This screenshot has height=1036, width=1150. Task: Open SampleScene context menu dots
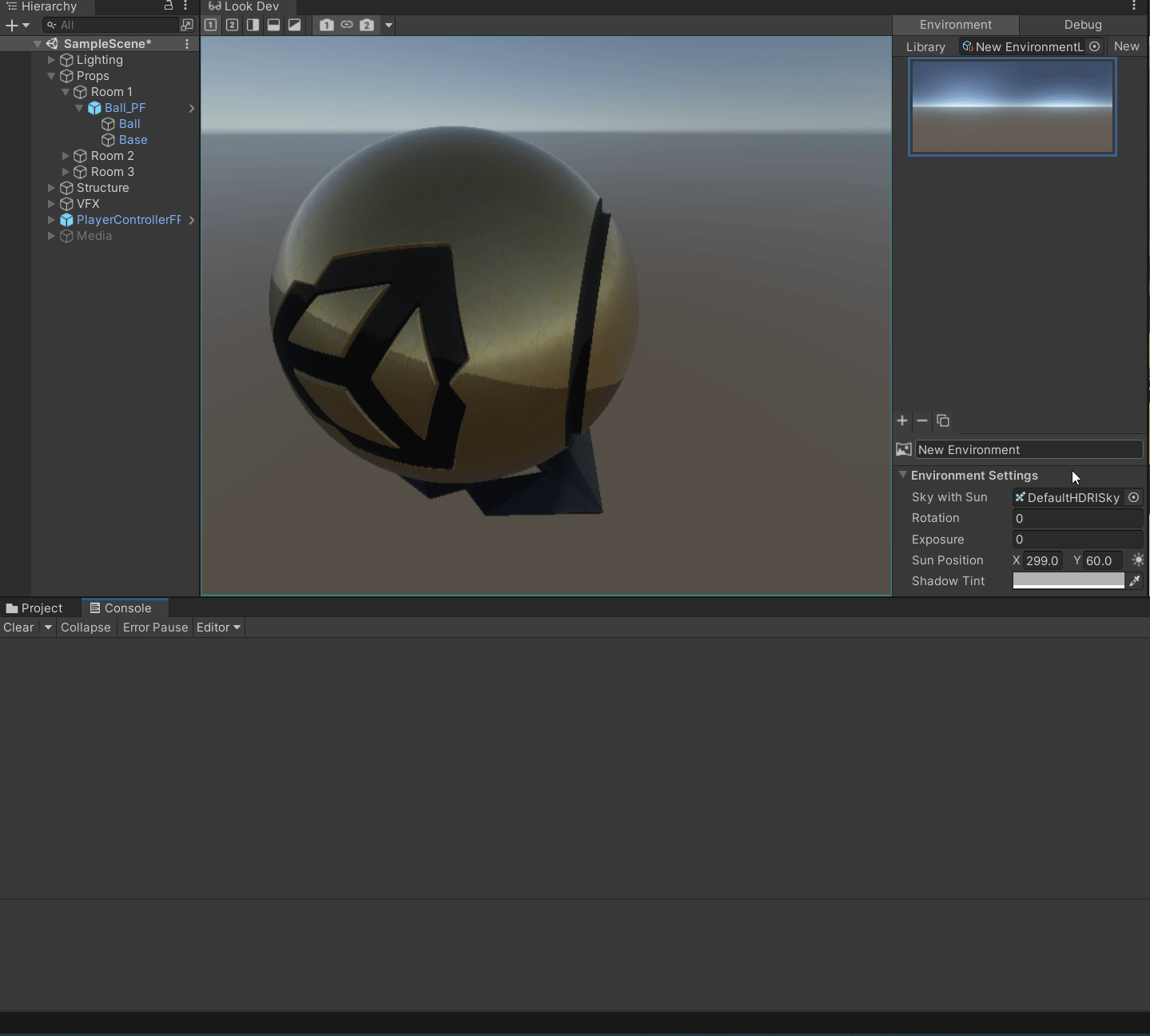click(187, 44)
